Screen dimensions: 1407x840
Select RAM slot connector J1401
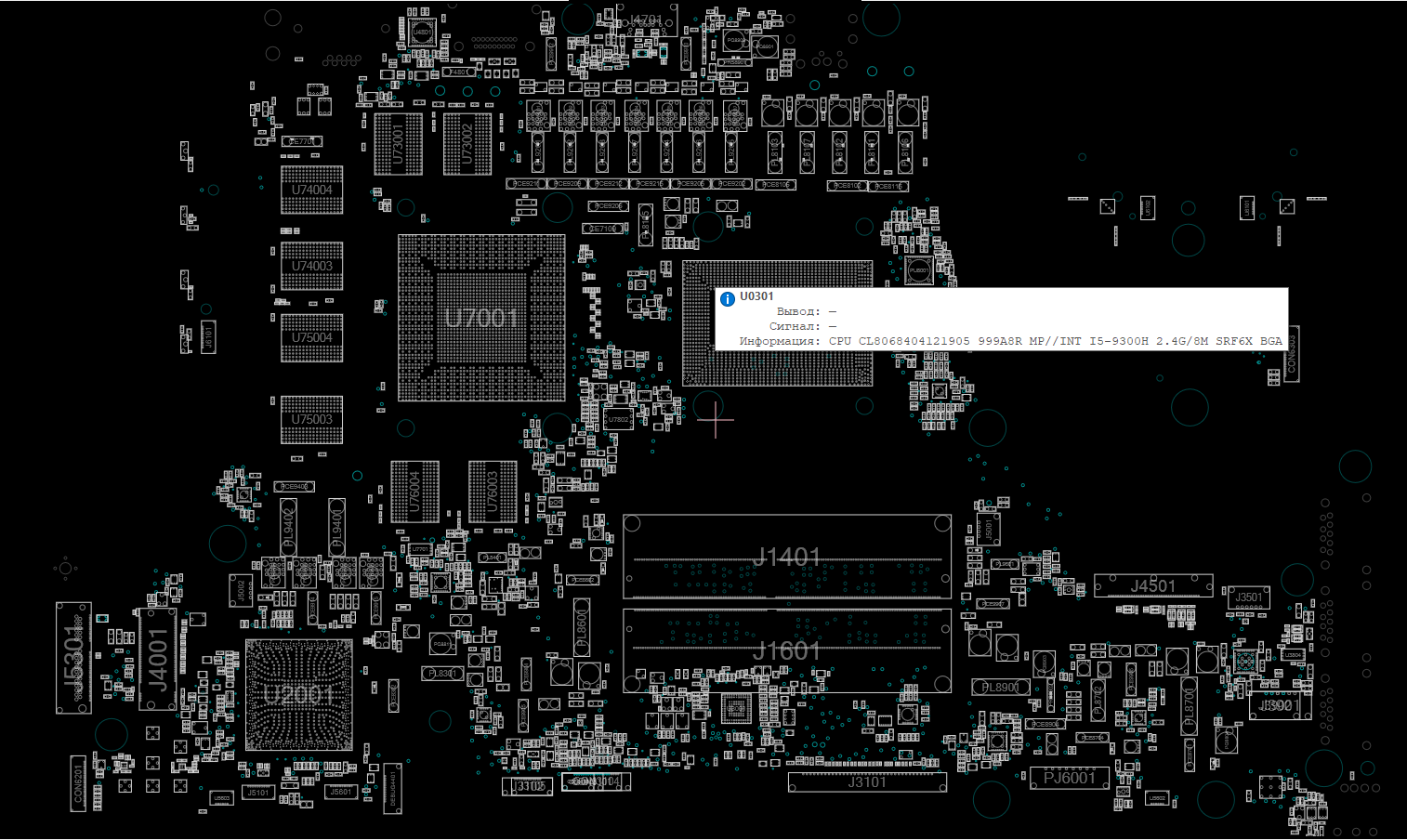point(786,557)
